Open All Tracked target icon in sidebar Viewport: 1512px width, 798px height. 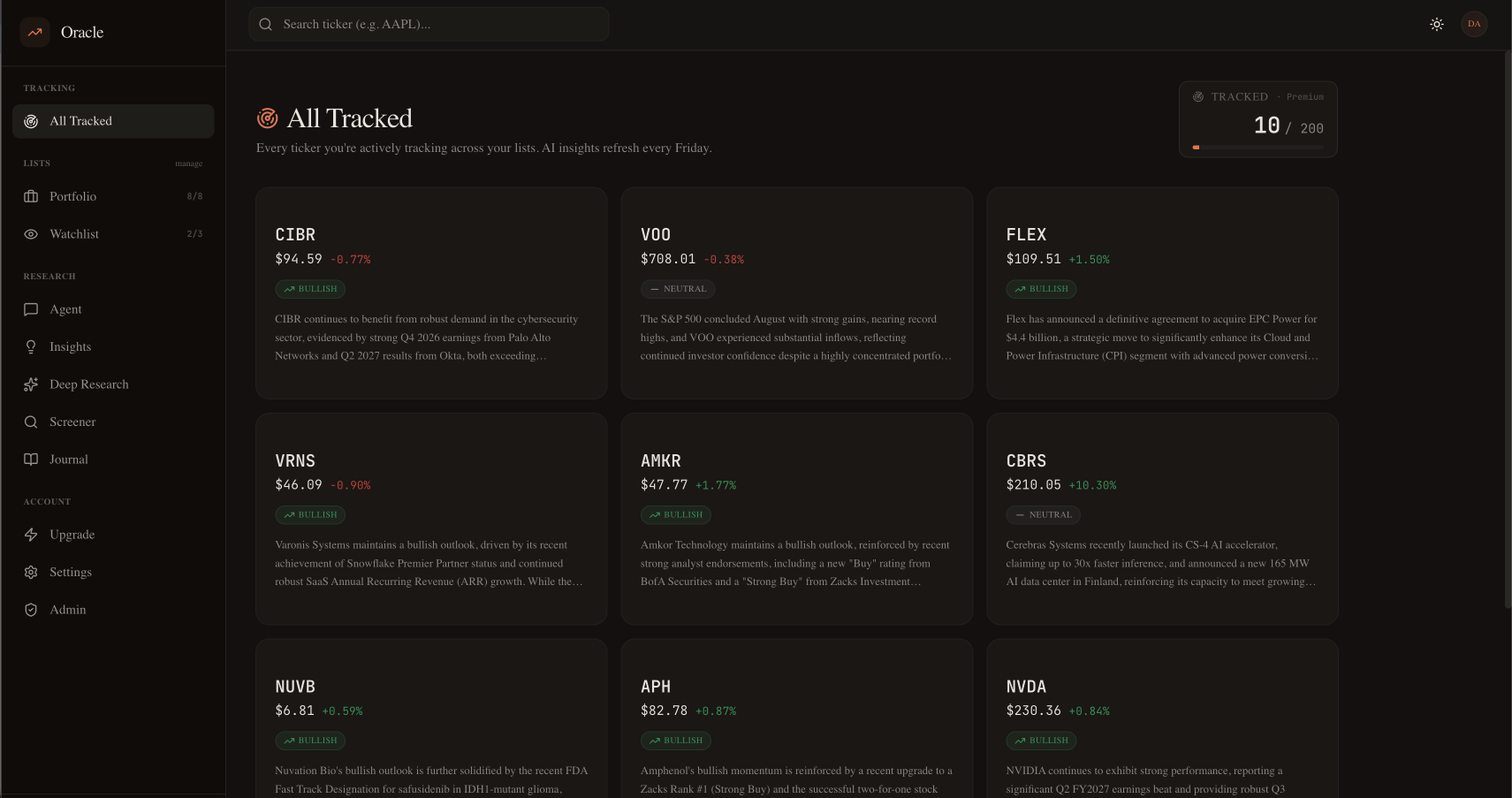[31, 121]
